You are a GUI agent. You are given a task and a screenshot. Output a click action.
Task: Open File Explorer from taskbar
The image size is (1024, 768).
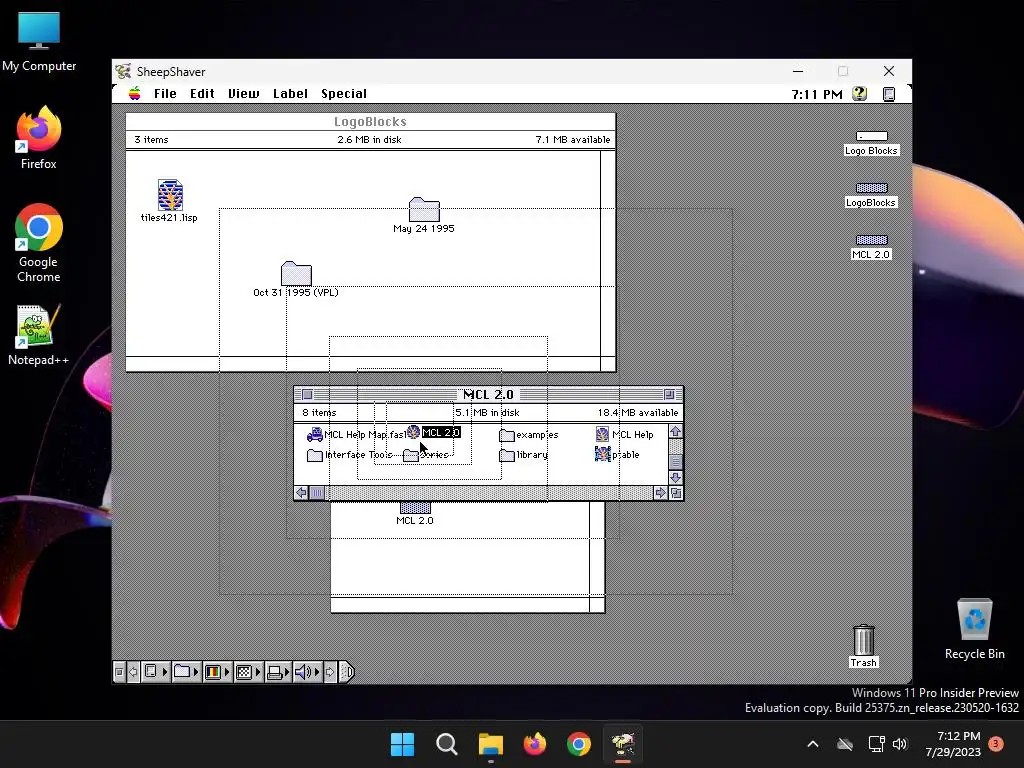490,744
